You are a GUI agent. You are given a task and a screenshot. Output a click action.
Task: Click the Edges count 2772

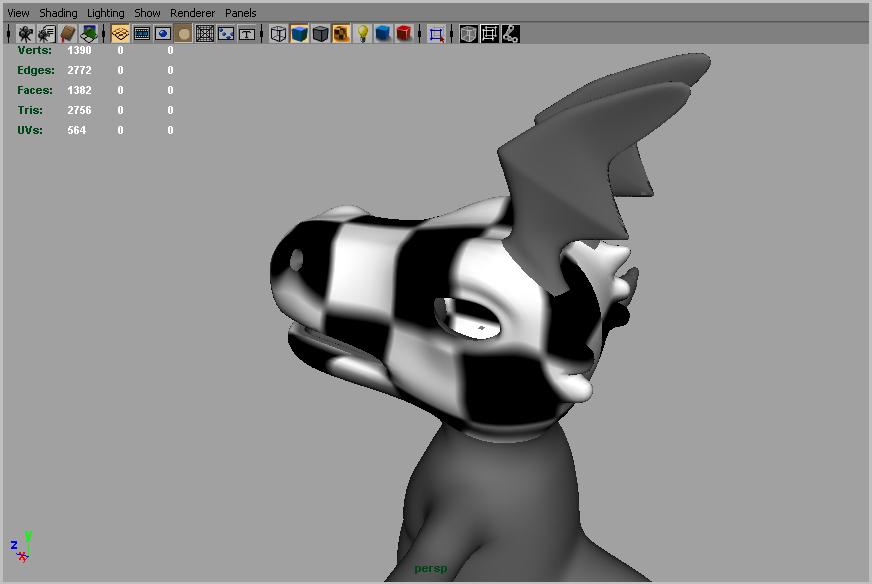79,70
